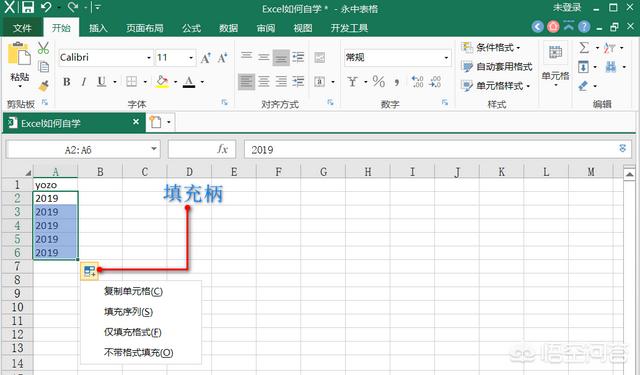Screen dimensions: 640x375
Task: Open the 文件 File menu
Action: [22, 28]
